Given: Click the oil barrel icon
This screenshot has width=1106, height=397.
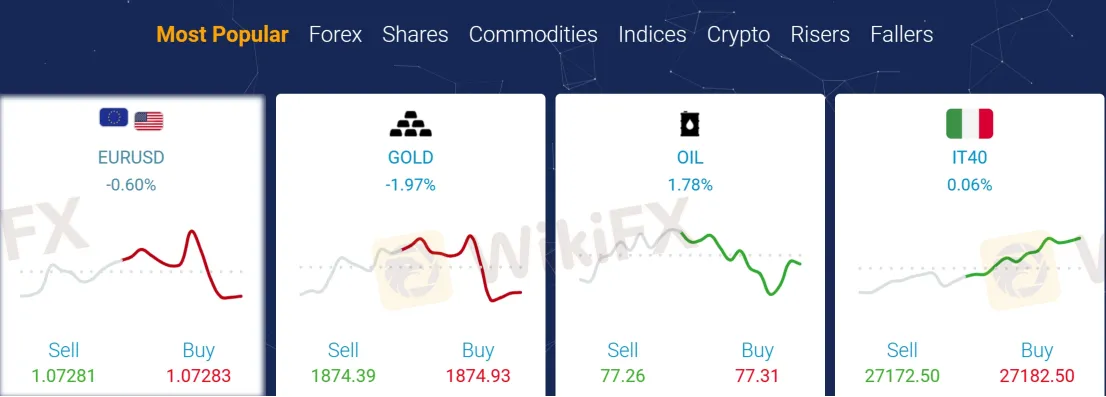Looking at the screenshot, I should pyautogui.click(x=690, y=123).
